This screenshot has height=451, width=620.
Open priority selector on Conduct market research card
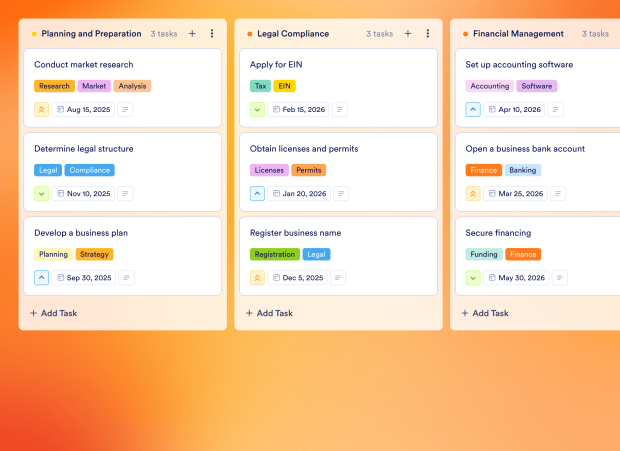click(x=42, y=109)
